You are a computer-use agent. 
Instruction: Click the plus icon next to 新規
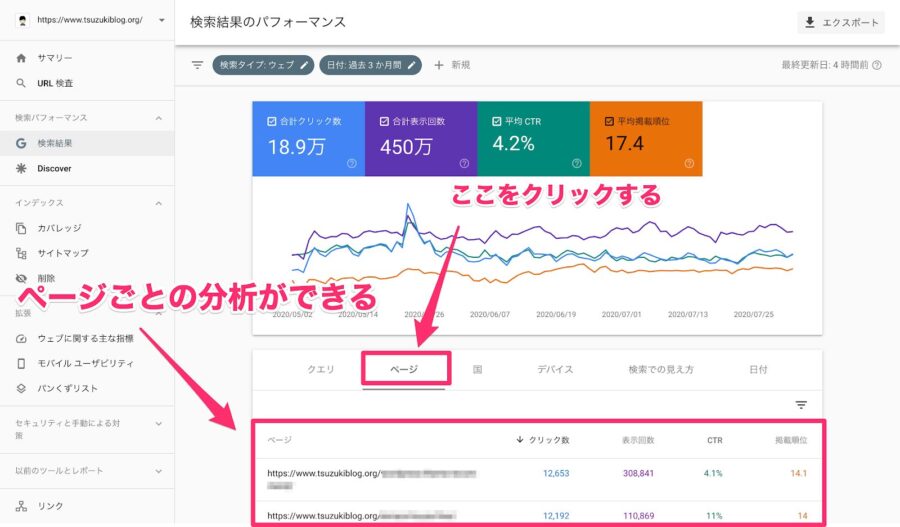tap(439, 65)
